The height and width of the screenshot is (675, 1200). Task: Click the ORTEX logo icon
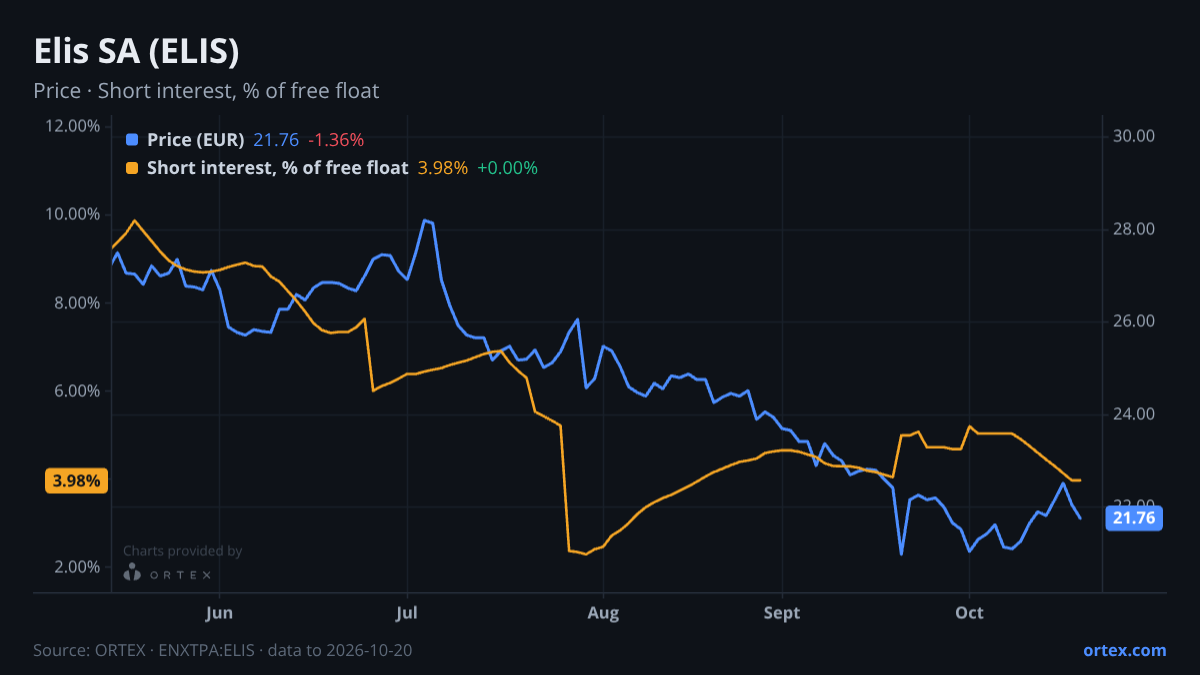coord(132,573)
